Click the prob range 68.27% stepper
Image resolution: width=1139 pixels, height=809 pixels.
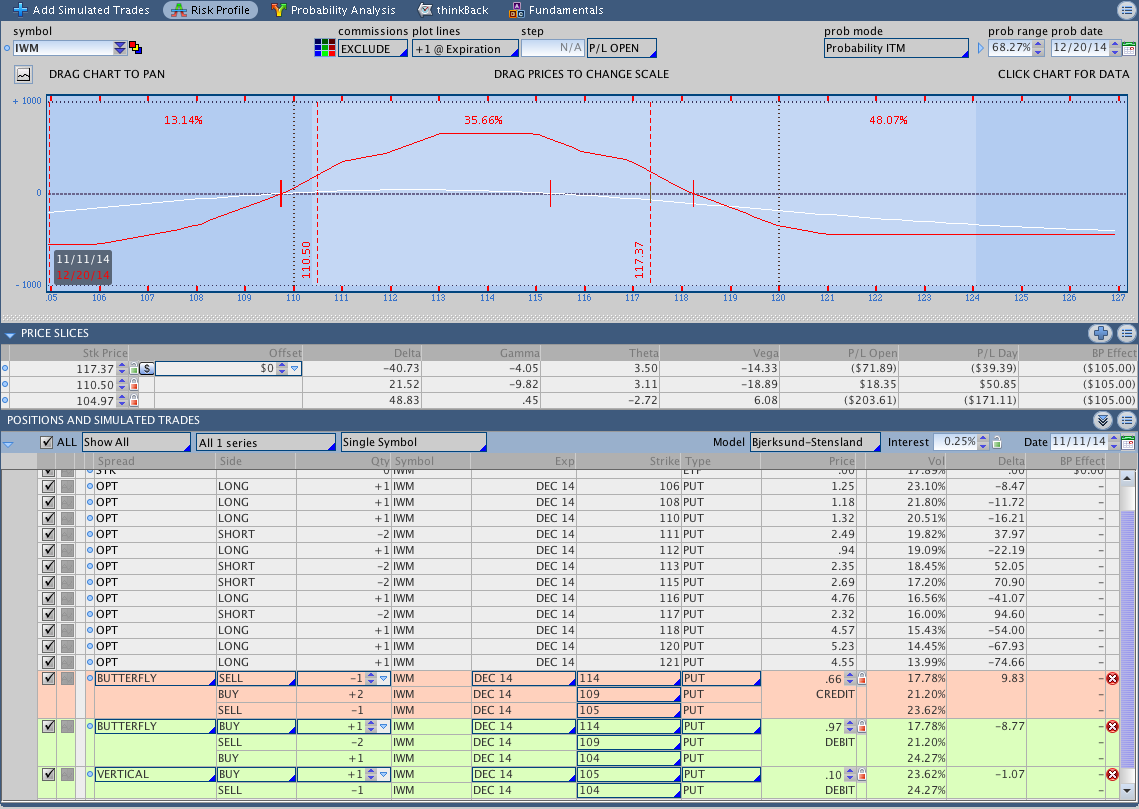1039,48
